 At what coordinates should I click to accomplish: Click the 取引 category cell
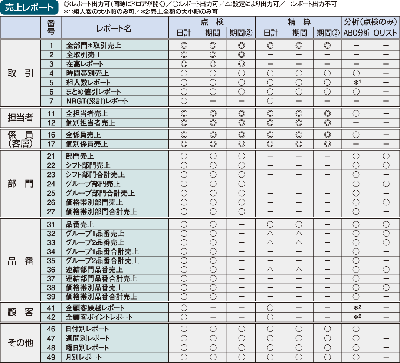coord(21,74)
